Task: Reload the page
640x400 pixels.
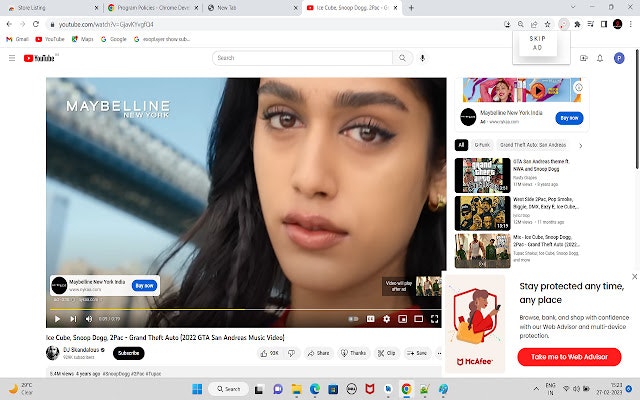Action: point(36,24)
